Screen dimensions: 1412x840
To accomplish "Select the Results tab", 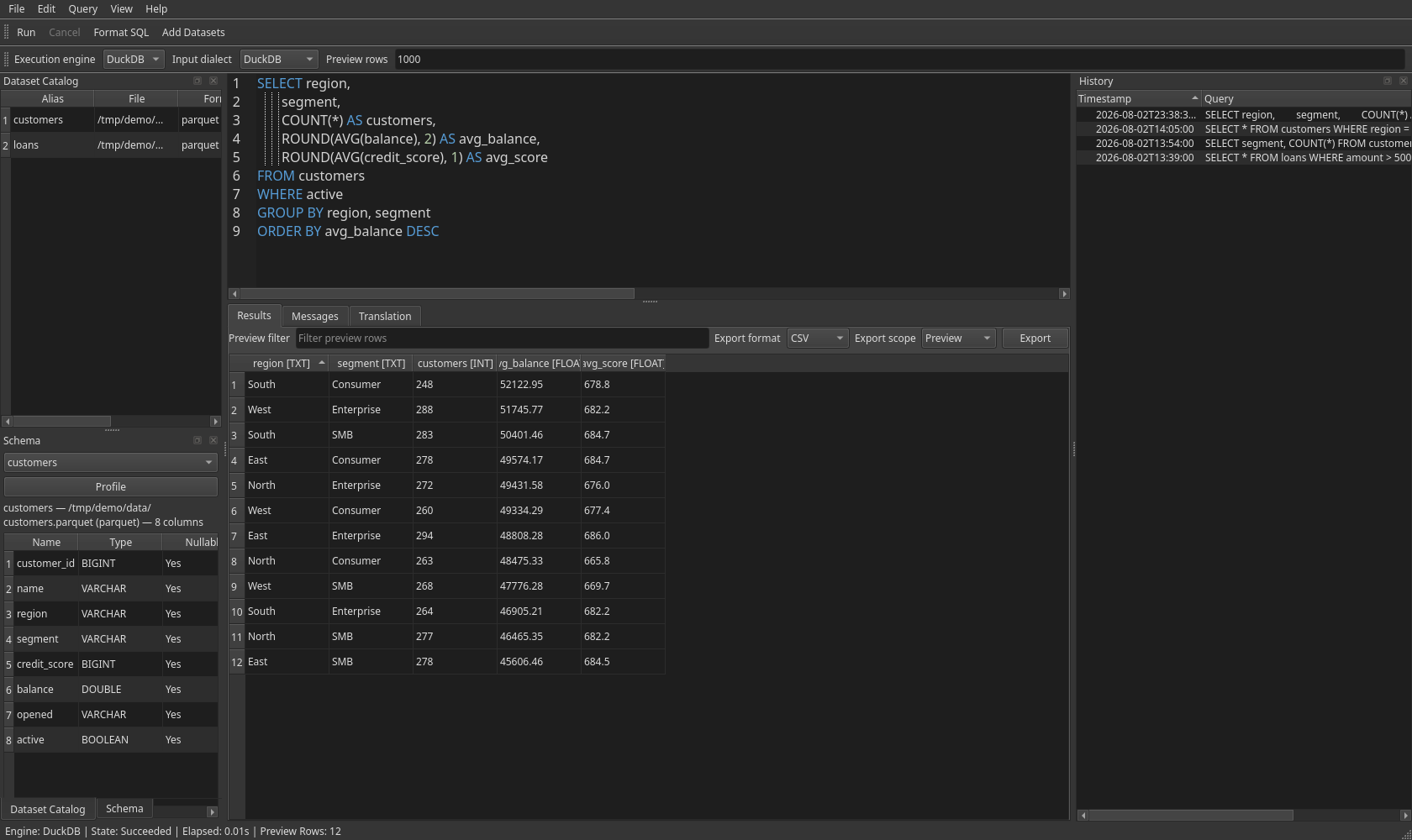I will click(254, 315).
